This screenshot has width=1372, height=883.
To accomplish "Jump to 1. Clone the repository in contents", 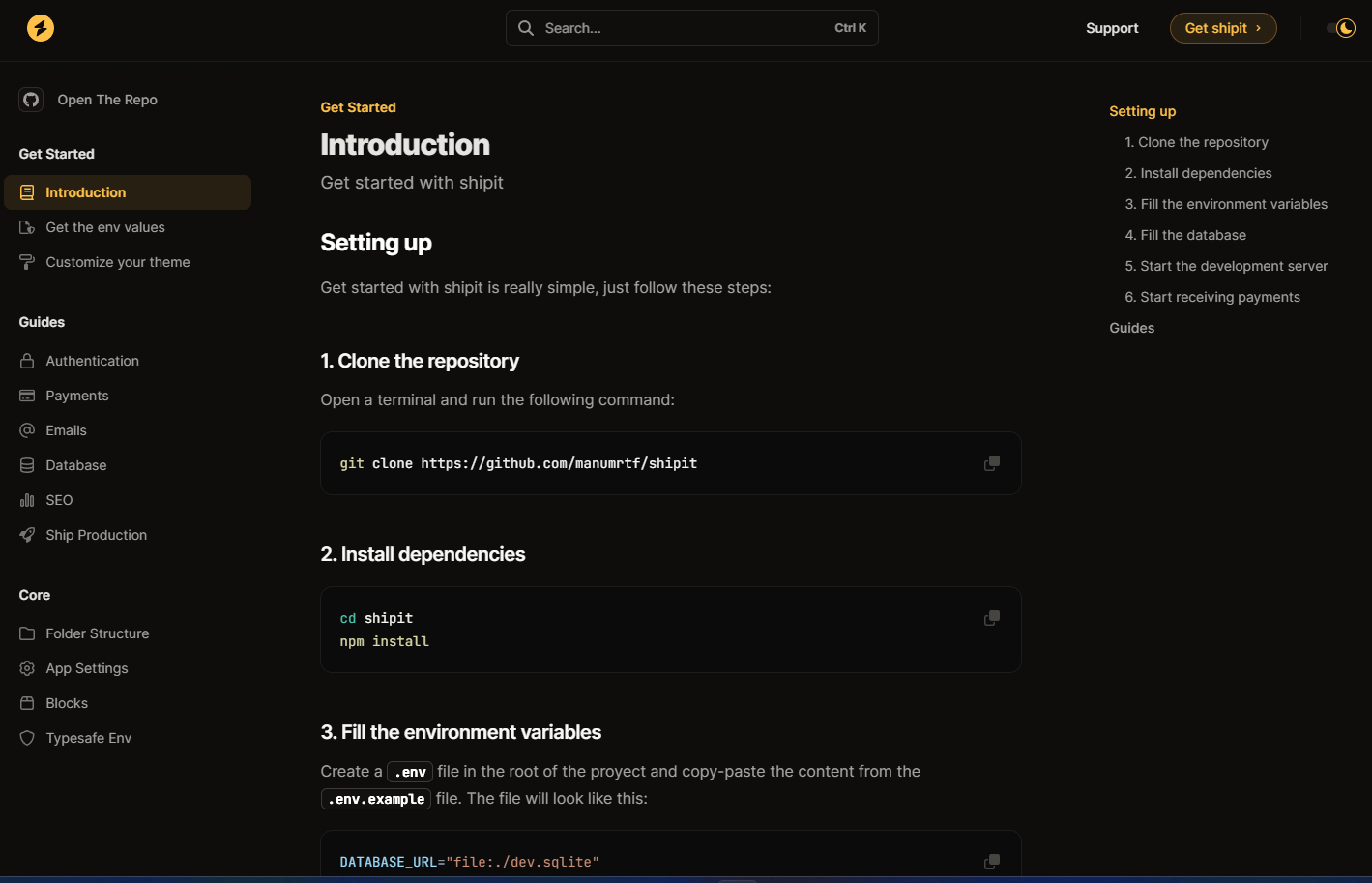I will tap(1197, 142).
